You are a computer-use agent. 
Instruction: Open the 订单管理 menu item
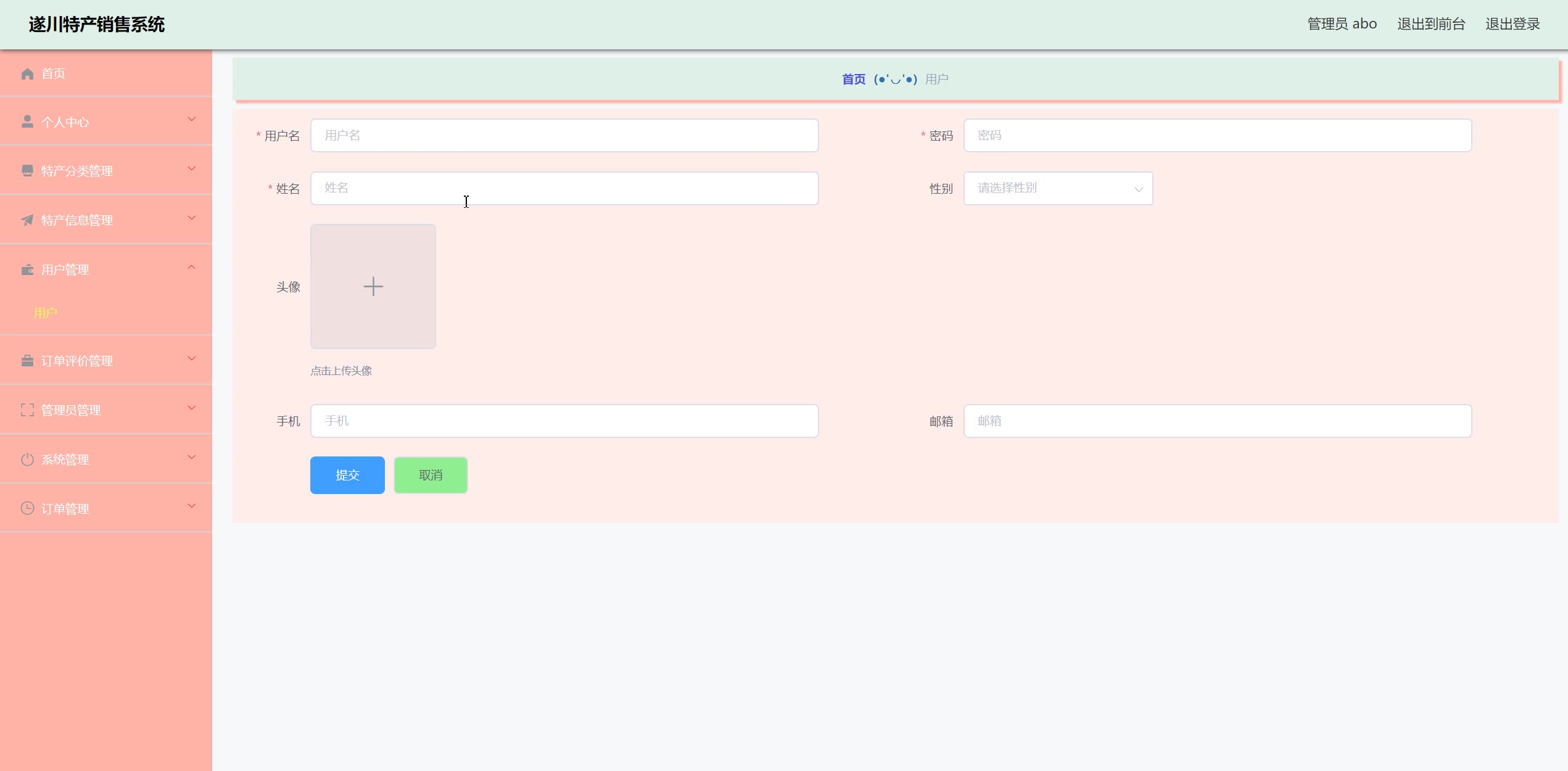pos(65,509)
